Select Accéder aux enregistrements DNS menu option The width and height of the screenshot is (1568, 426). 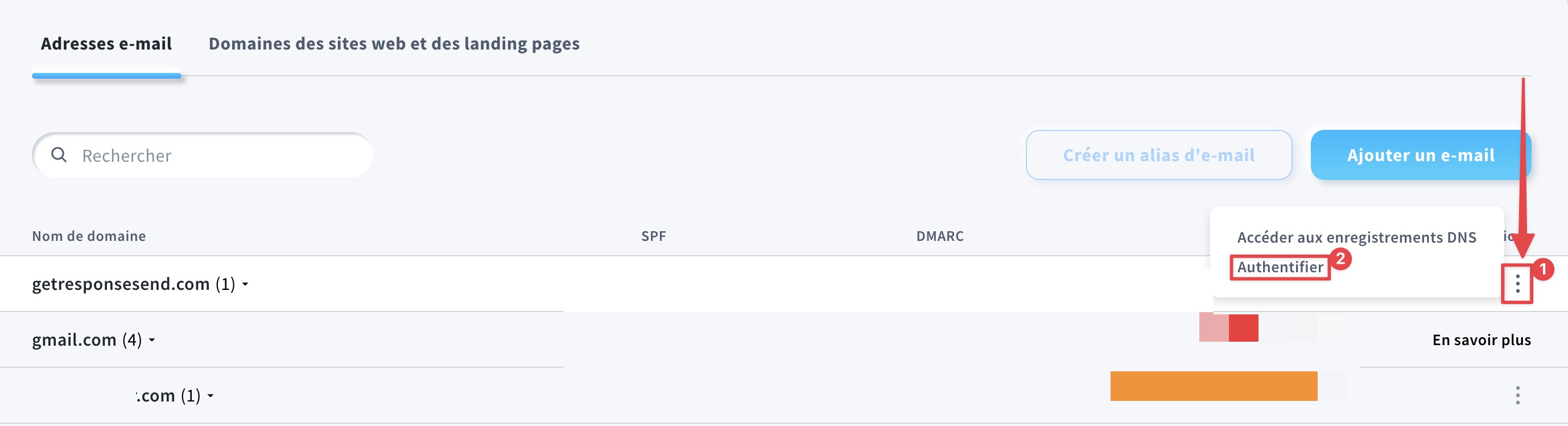(x=1356, y=237)
